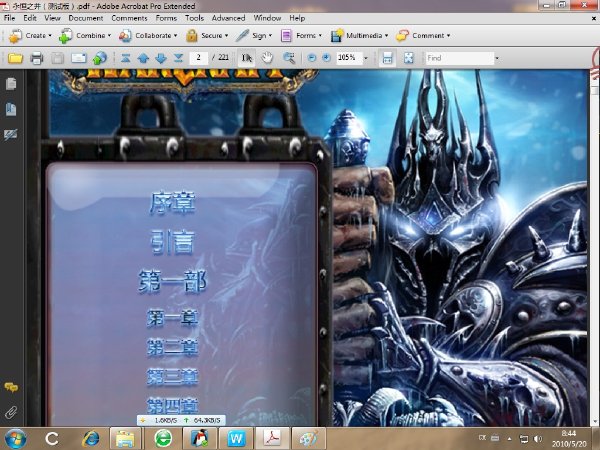The height and width of the screenshot is (450, 600).
Task: Click the 序章 link in the contents
Action: pos(173,203)
